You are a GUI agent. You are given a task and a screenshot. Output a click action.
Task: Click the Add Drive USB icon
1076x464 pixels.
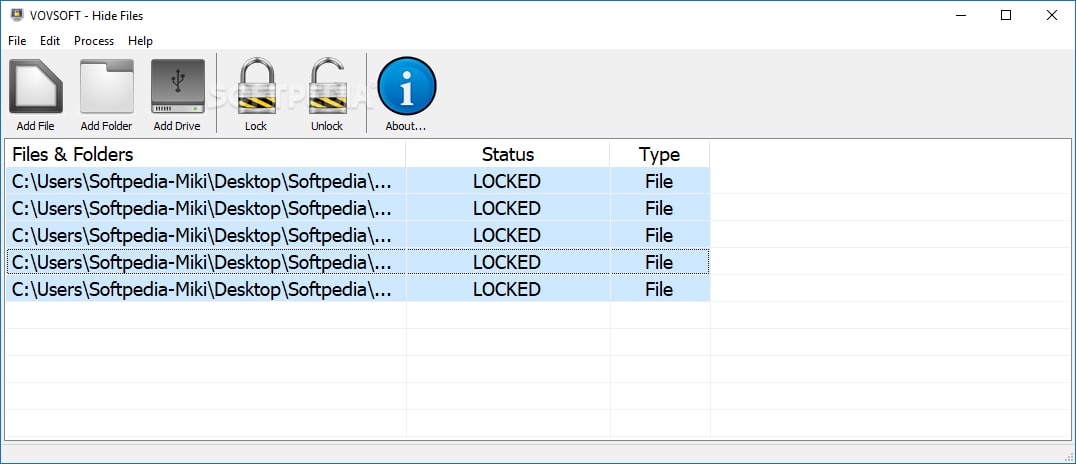pyautogui.click(x=177, y=87)
